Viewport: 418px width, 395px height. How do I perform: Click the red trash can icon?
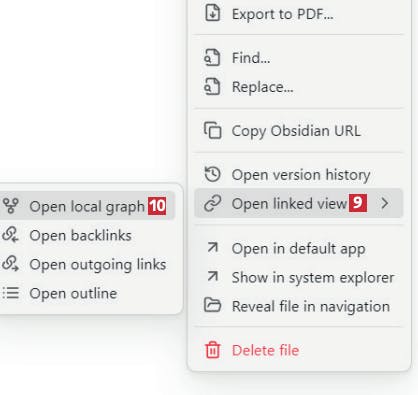tap(212, 350)
